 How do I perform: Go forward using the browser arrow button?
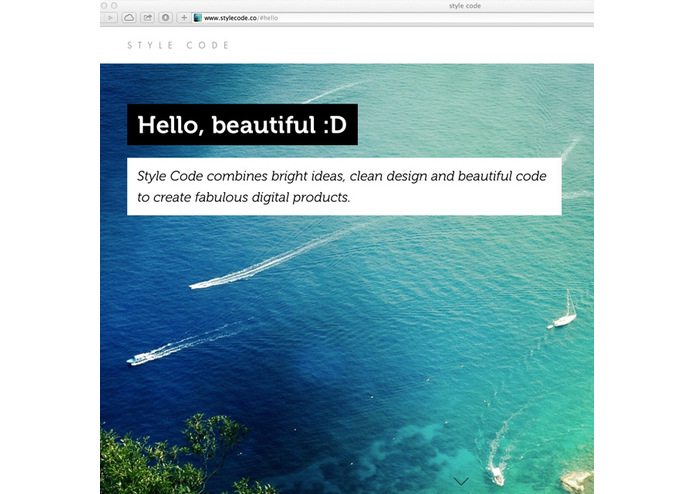tap(109, 18)
